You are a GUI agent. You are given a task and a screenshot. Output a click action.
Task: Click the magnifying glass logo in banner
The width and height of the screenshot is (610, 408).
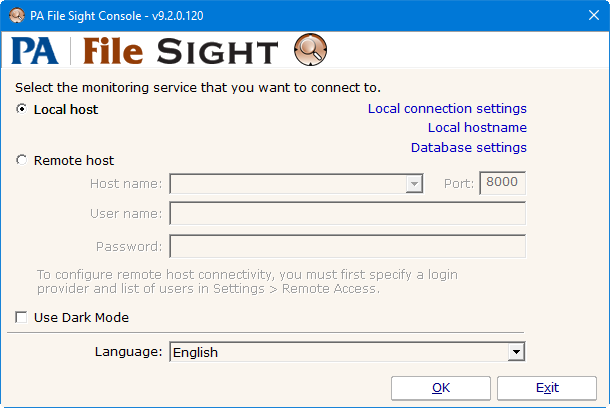pyautogui.click(x=310, y=50)
